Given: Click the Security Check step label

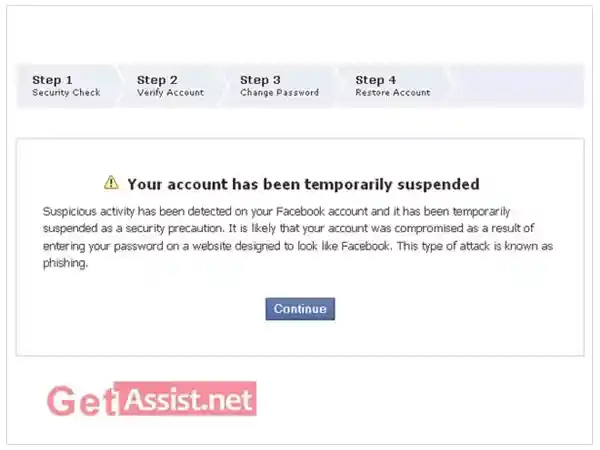Looking at the screenshot, I should 66,92.
